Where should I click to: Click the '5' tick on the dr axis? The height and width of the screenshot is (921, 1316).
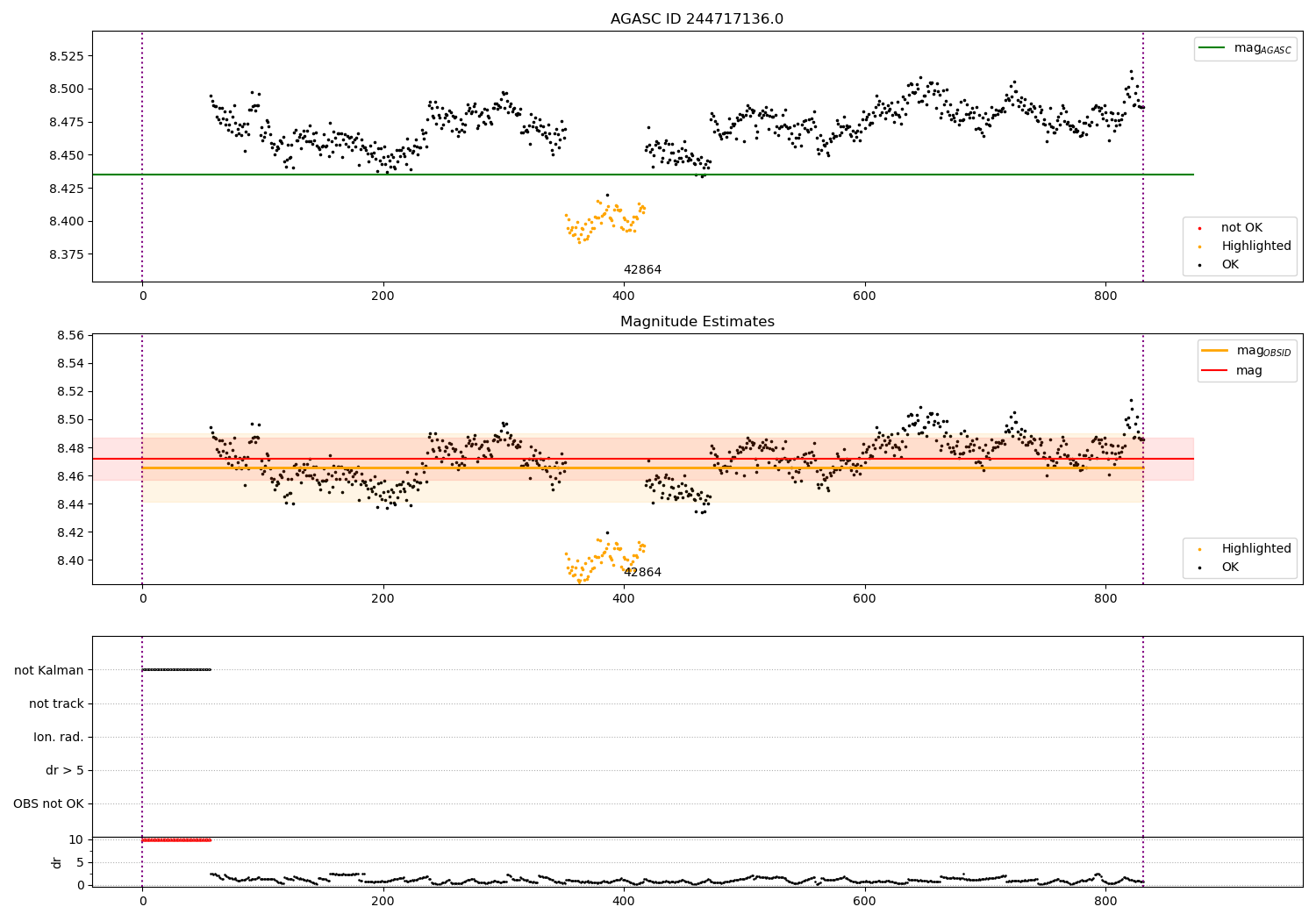[80, 863]
